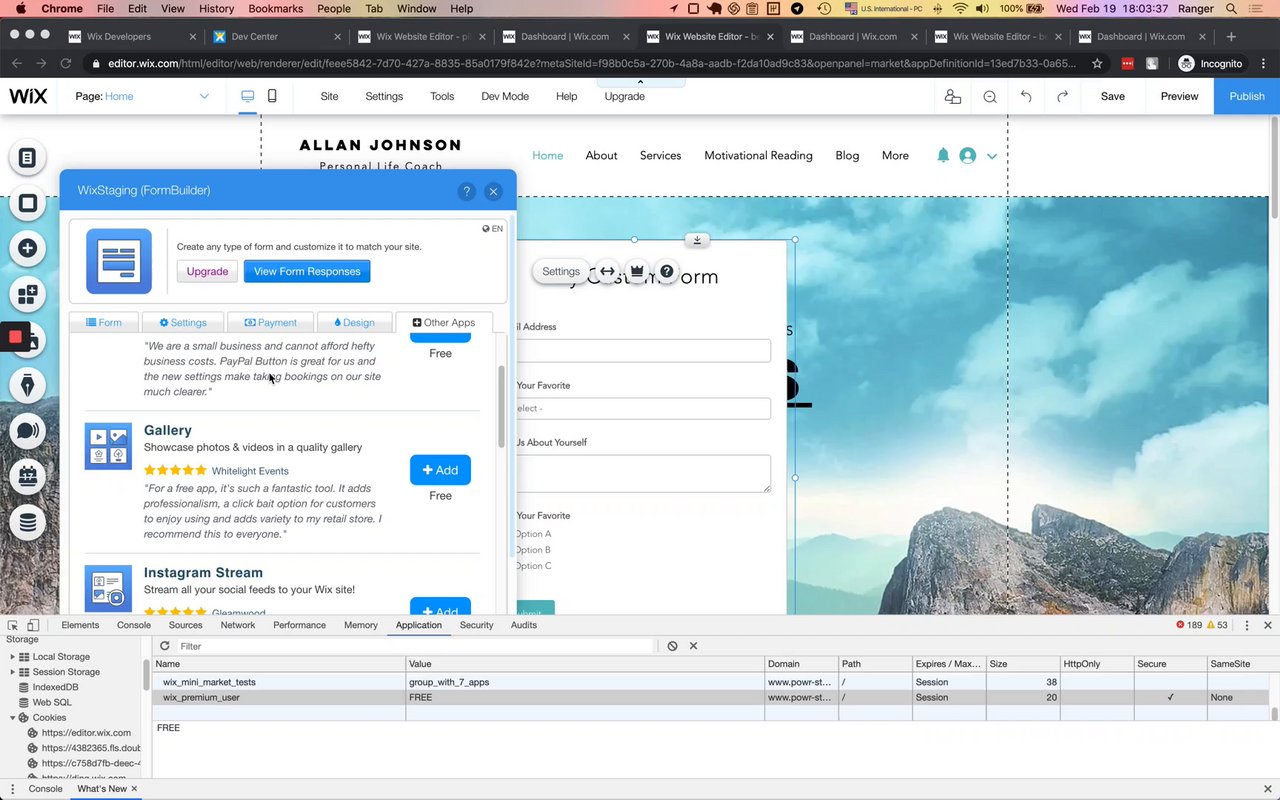Screen dimensions: 1280x800
Task: Expand the Session Storage tree node
Action: [13, 672]
